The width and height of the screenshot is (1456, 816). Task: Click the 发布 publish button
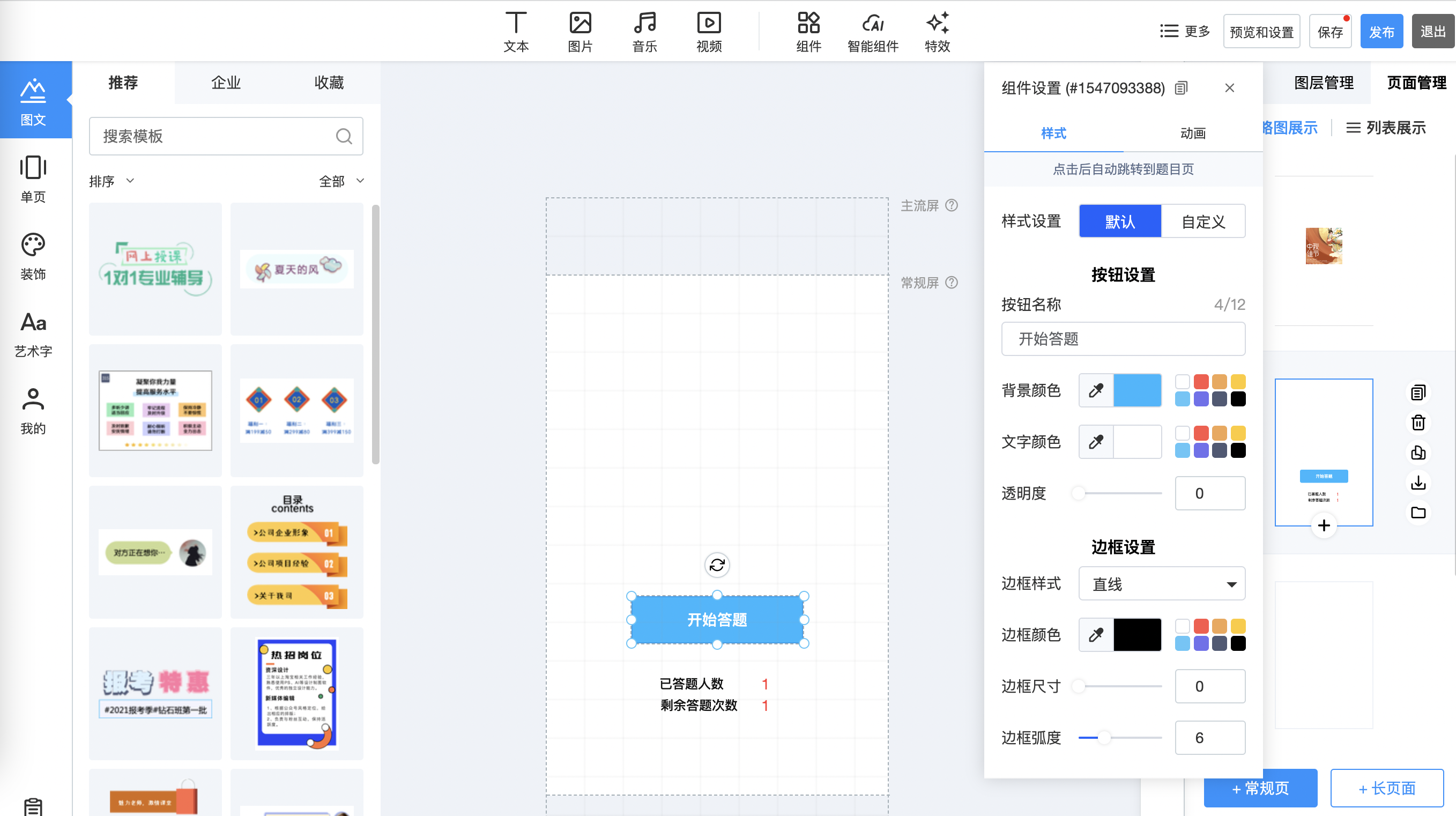1381,32
